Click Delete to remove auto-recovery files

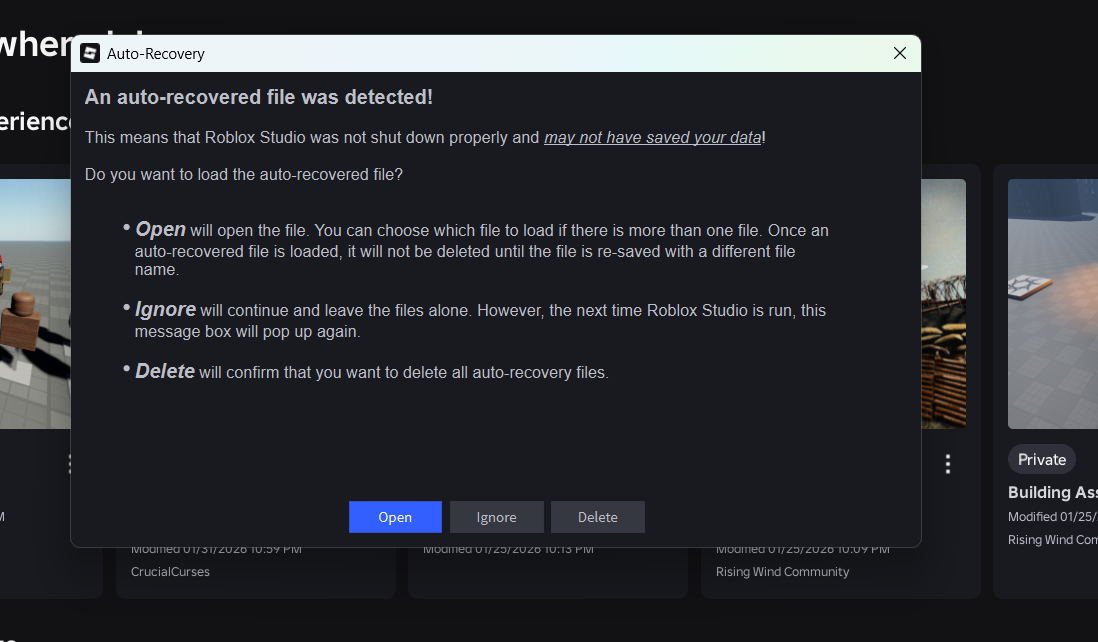597,517
